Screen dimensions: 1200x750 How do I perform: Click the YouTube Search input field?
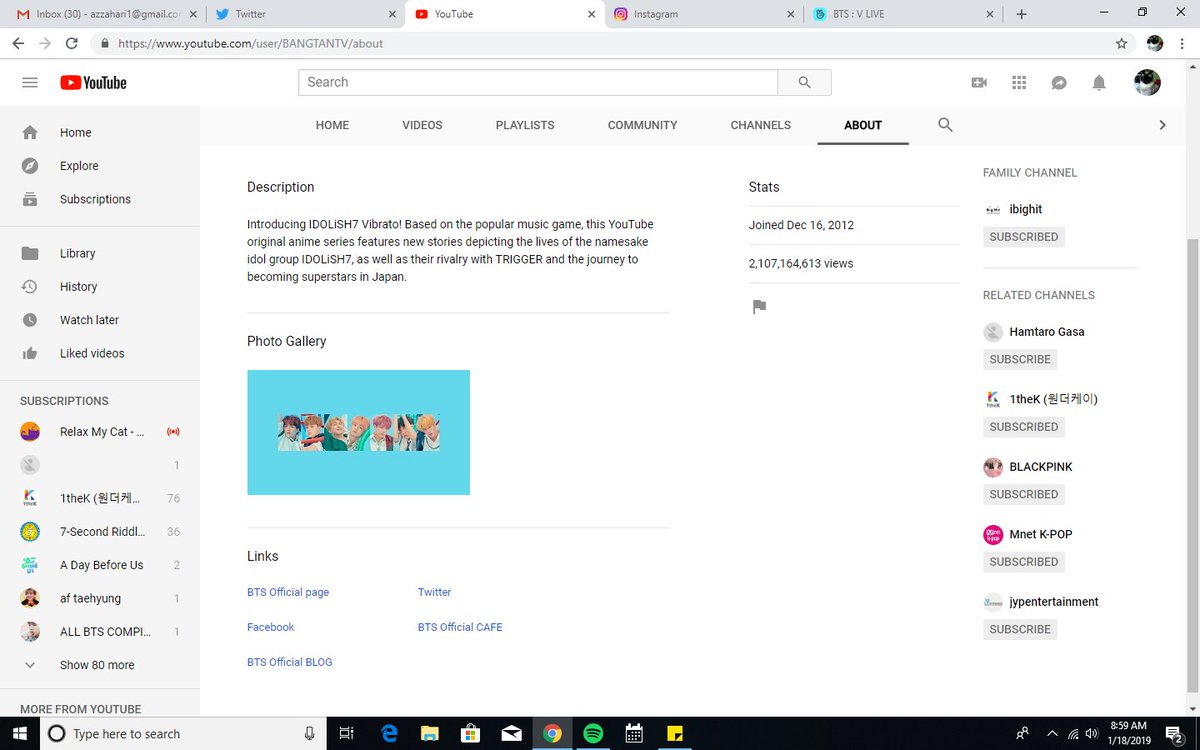538,83
